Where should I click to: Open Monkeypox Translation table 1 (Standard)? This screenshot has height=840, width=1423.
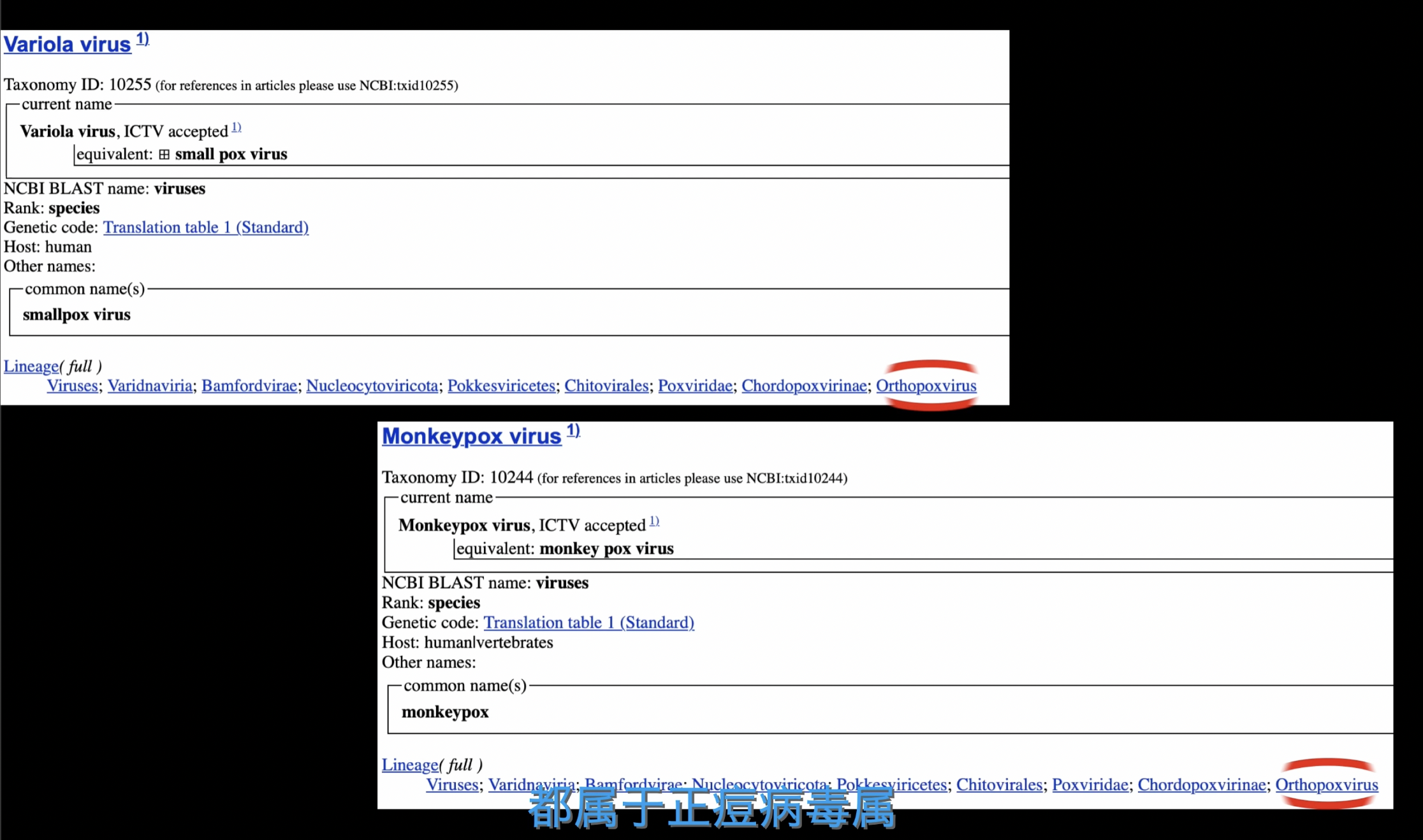coord(588,623)
